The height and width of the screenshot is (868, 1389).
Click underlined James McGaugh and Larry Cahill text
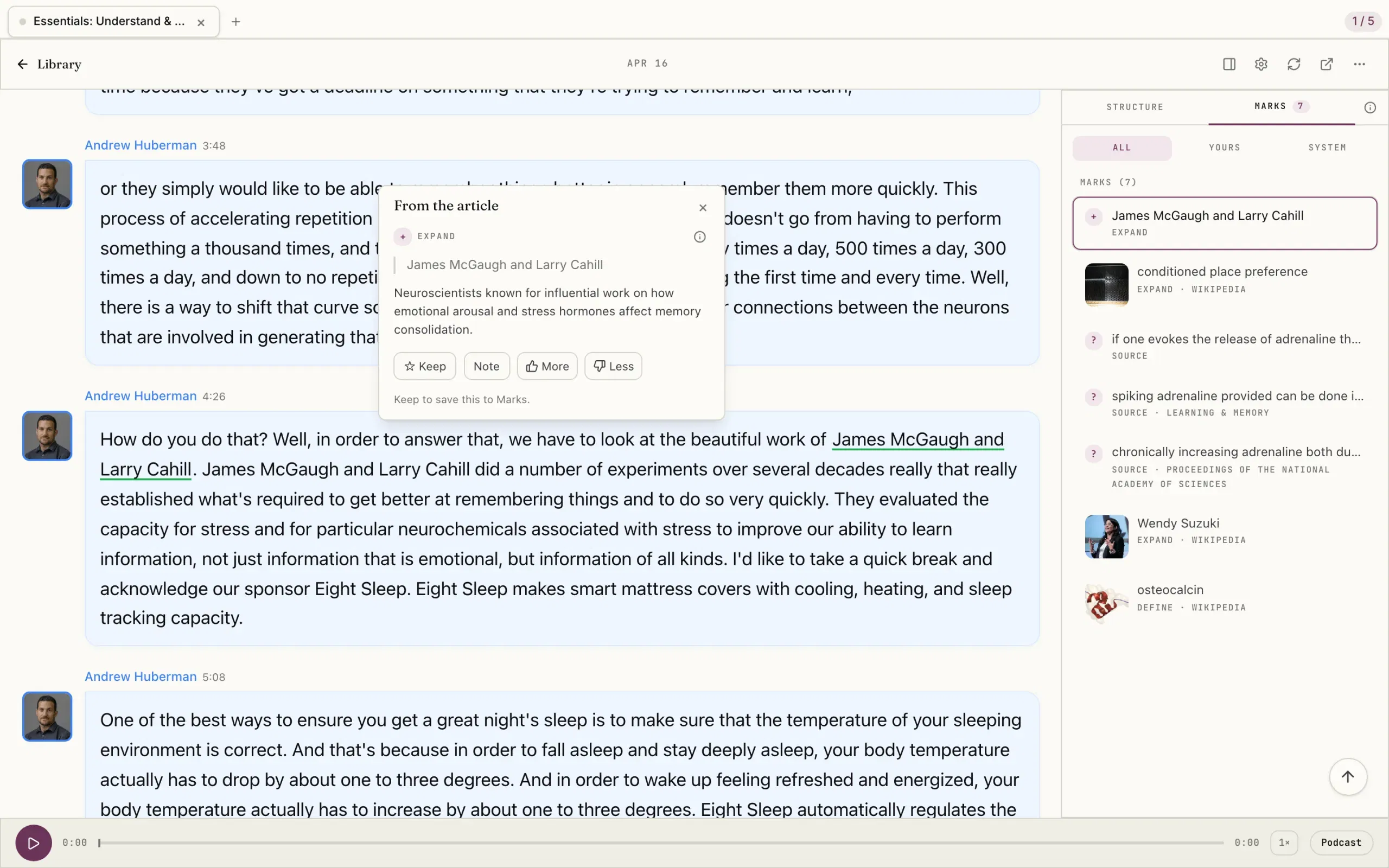pyautogui.click(x=918, y=440)
